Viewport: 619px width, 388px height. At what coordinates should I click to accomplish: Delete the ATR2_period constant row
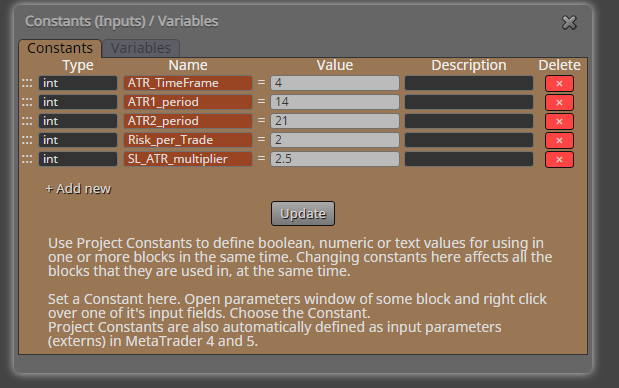click(559, 121)
